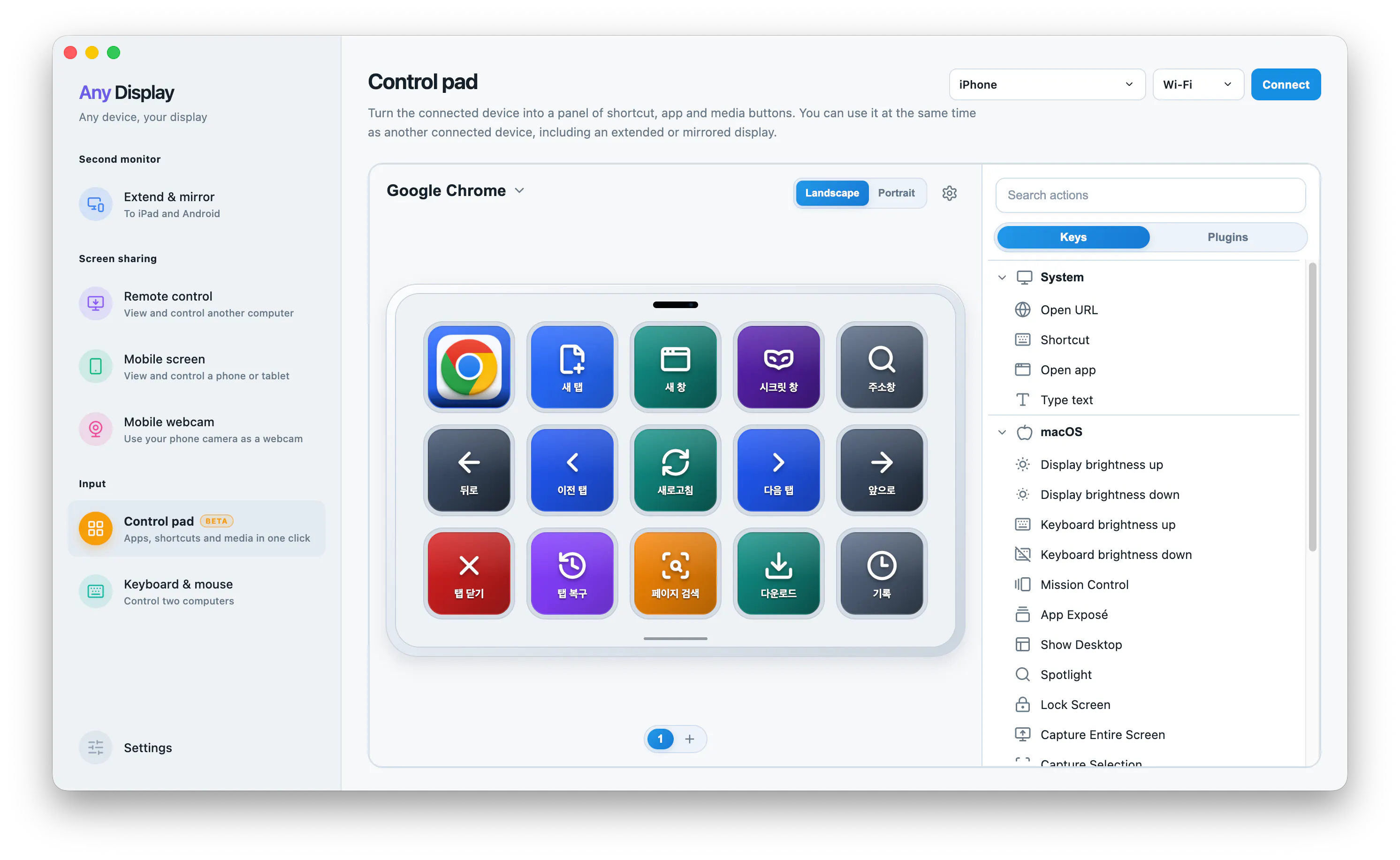Click the Connect button

tap(1285, 84)
